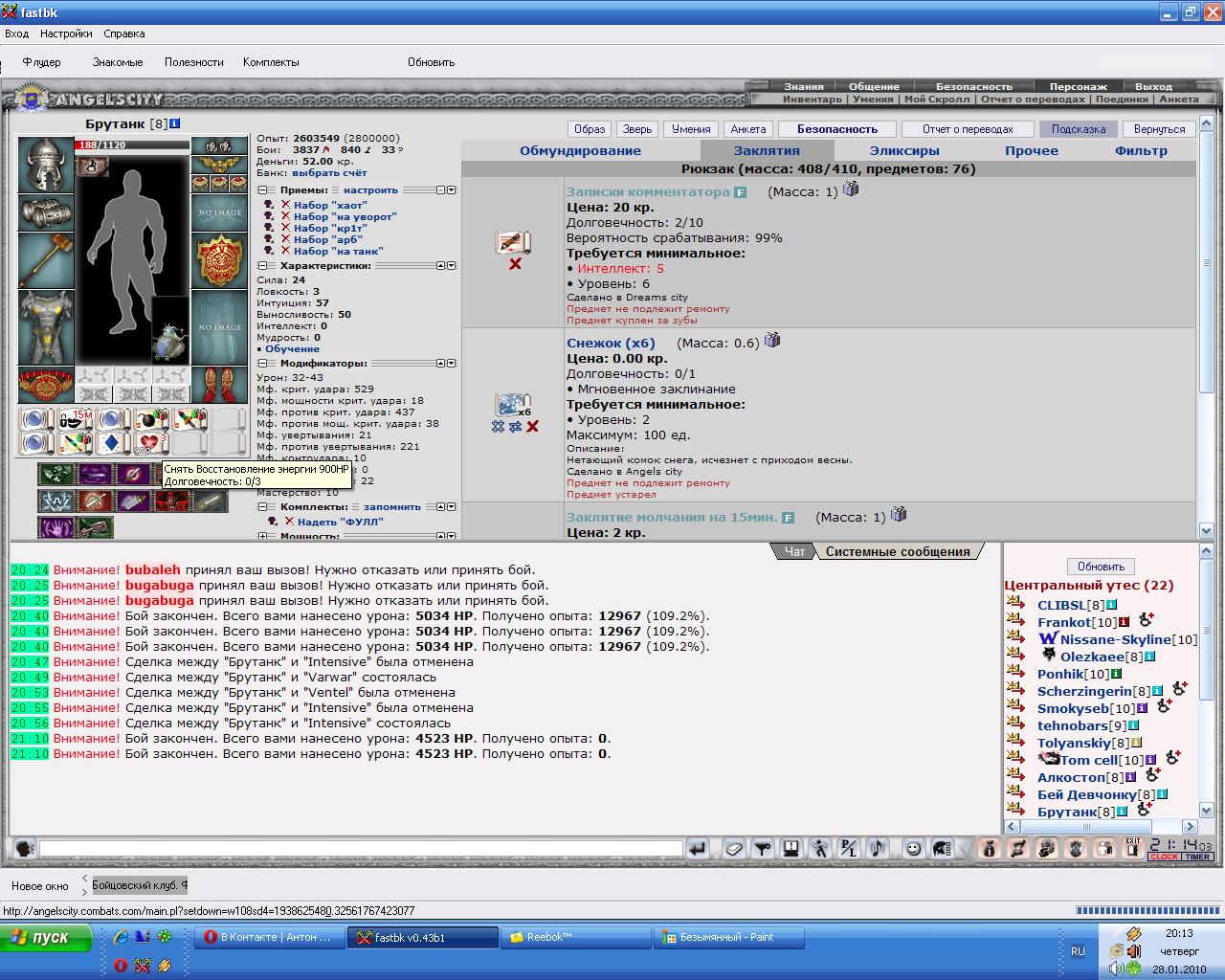Click the body armor slot
This screenshot has height=980, width=1225.
(46, 326)
